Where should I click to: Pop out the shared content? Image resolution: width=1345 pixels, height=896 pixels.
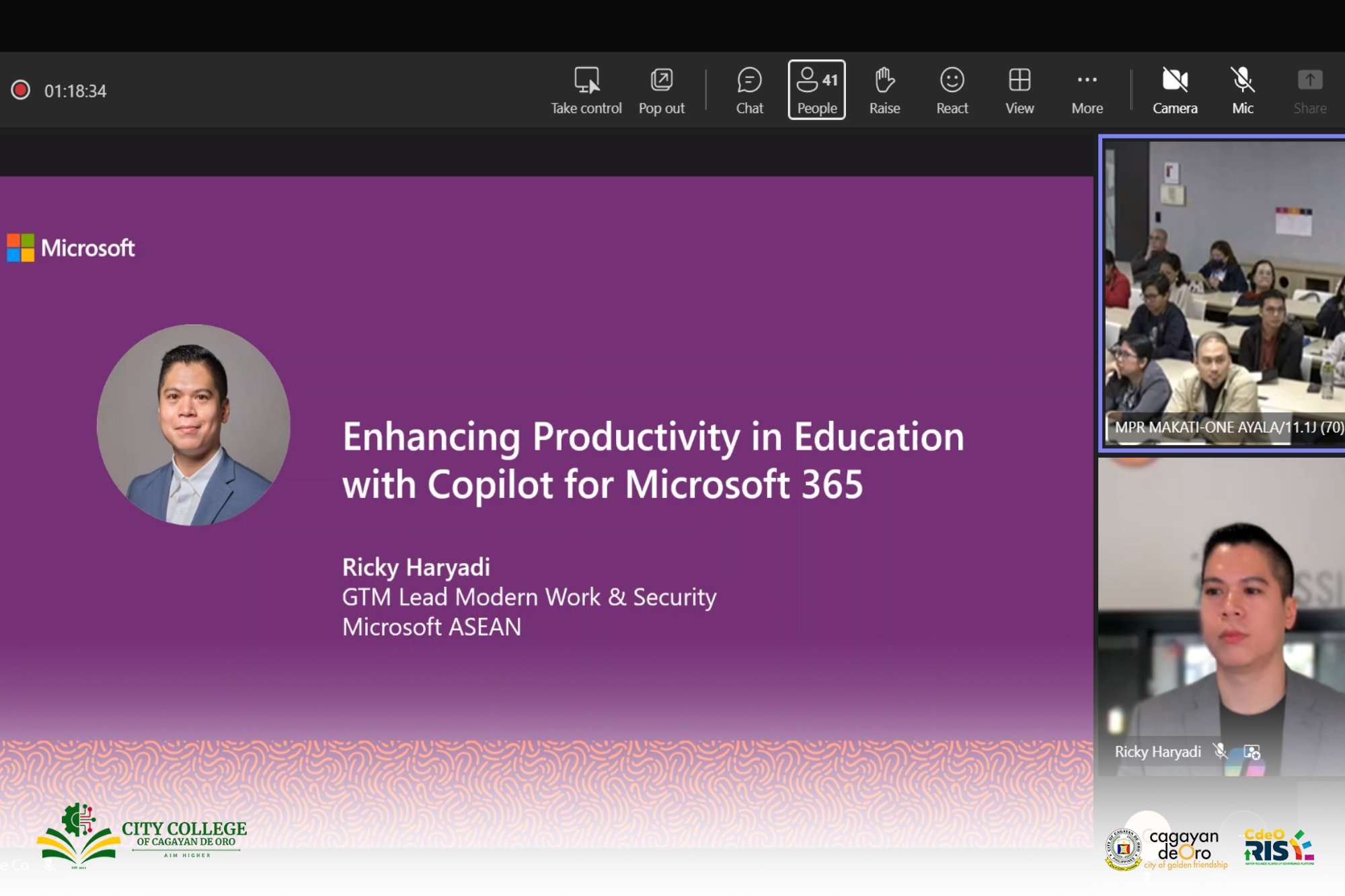[x=661, y=90]
